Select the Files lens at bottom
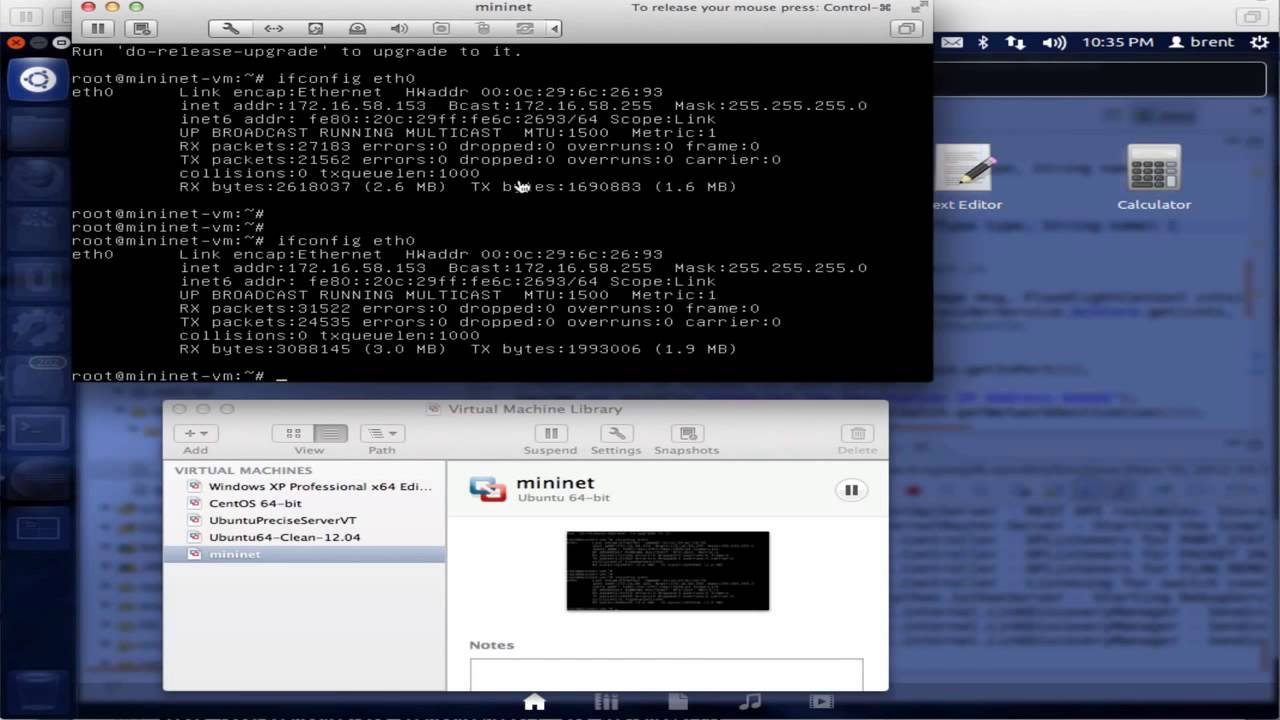1280x720 pixels. click(x=678, y=702)
